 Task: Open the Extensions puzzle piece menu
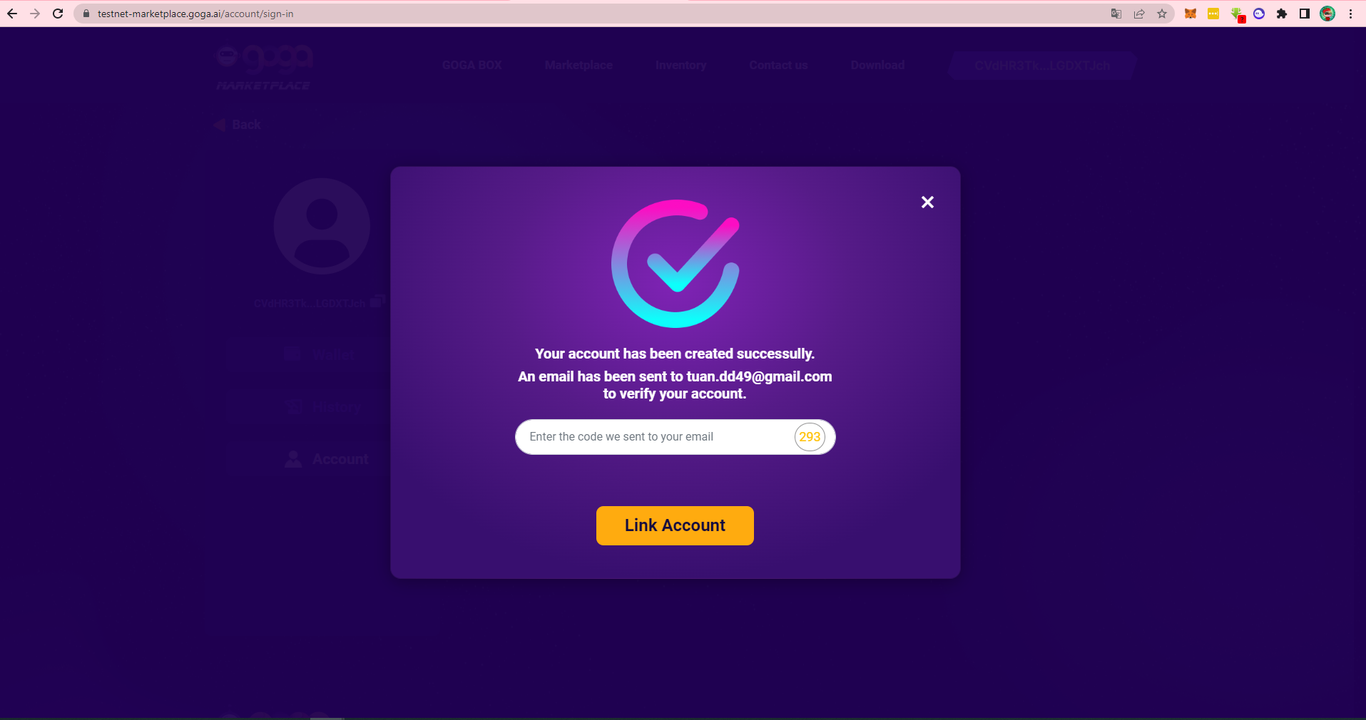pyautogui.click(x=1282, y=14)
